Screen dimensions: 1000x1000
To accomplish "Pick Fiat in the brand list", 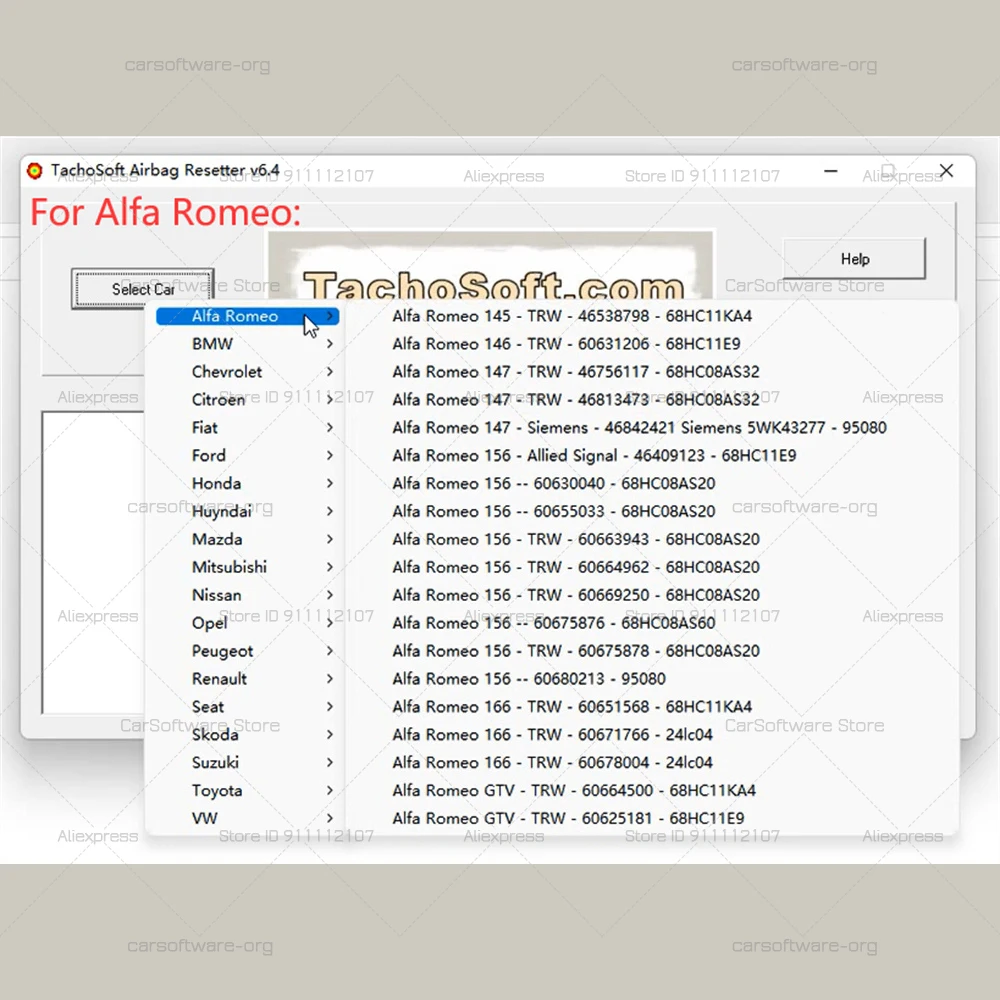I will tap(247, 428).
